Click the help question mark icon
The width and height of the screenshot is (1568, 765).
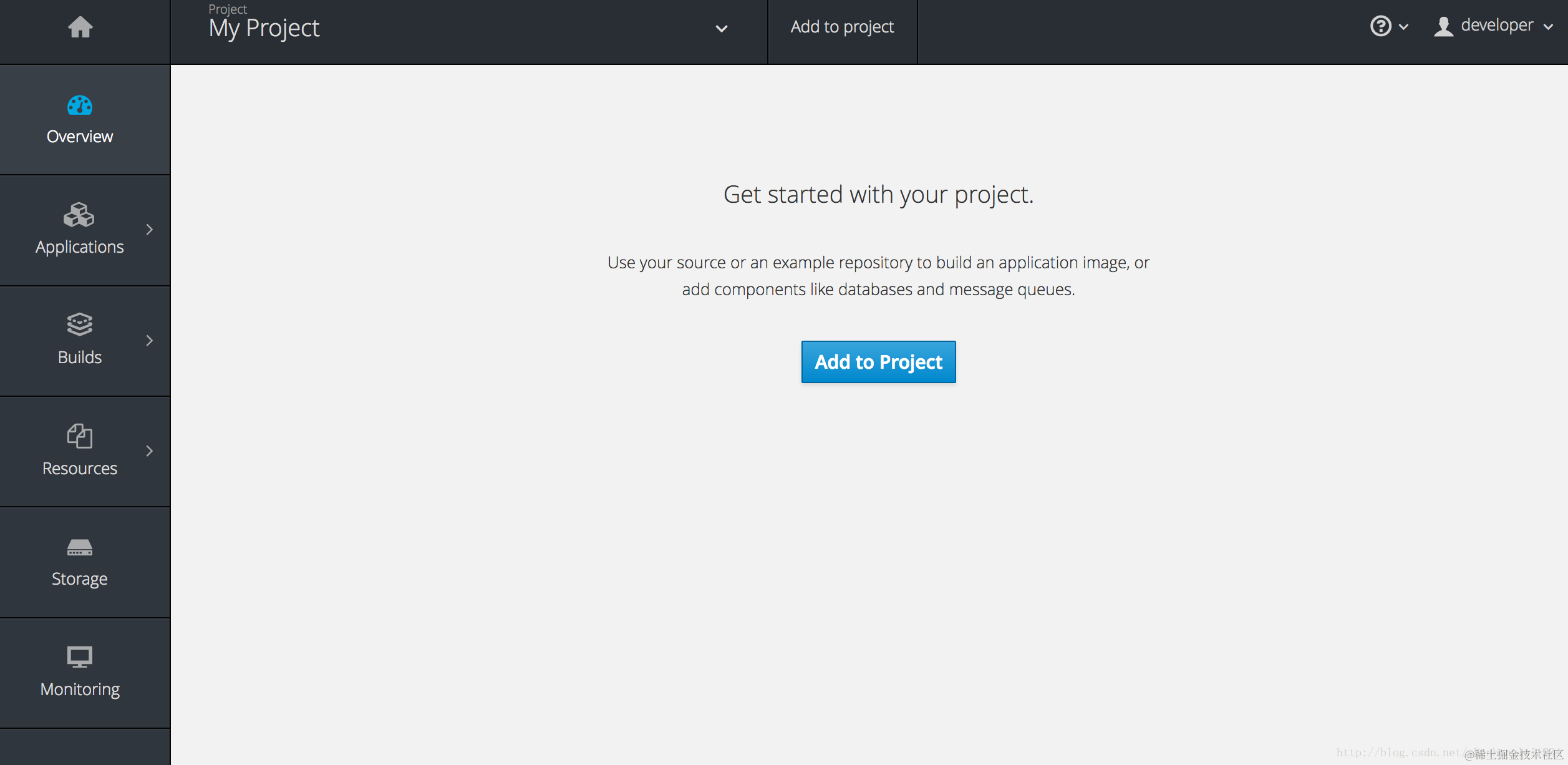(x=1380, y=26)
